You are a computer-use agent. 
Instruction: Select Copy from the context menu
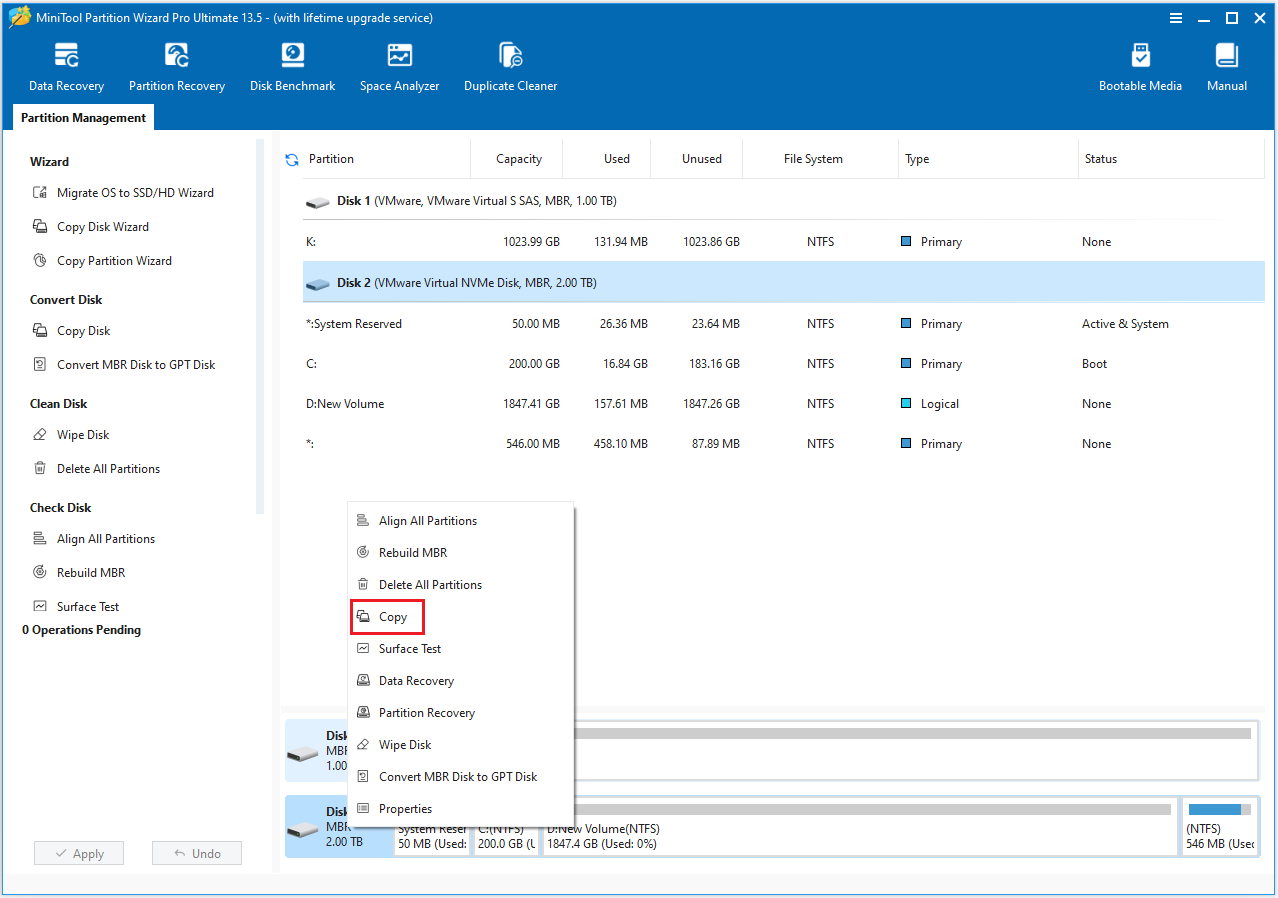[x=387, y=616]
